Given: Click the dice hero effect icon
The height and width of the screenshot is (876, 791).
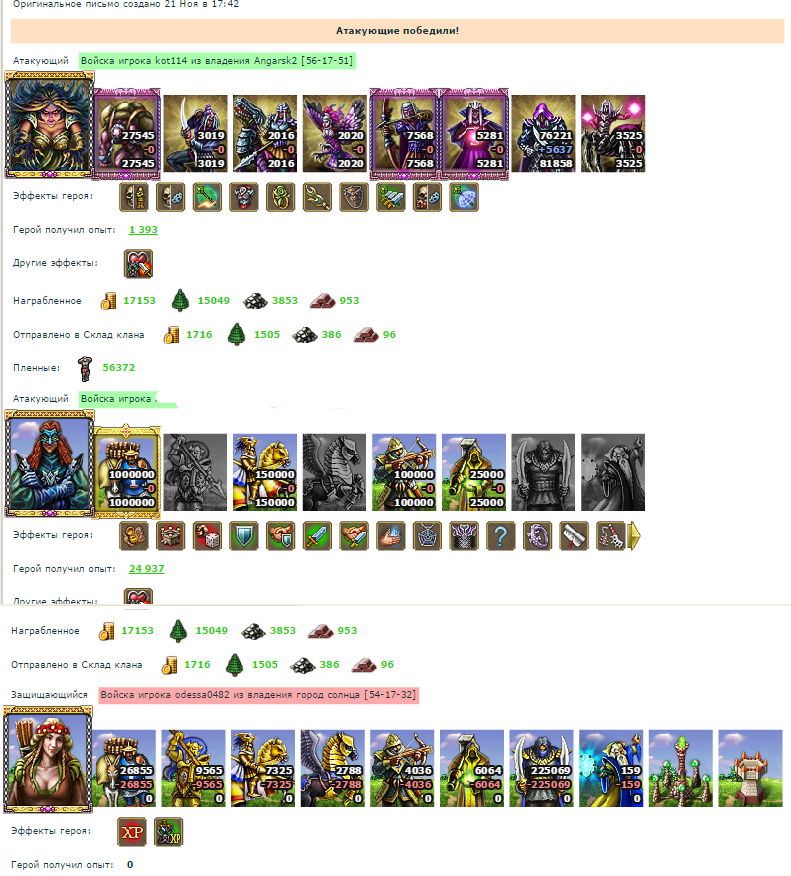Looking at the screenshot, I should [x=207, y=536].
